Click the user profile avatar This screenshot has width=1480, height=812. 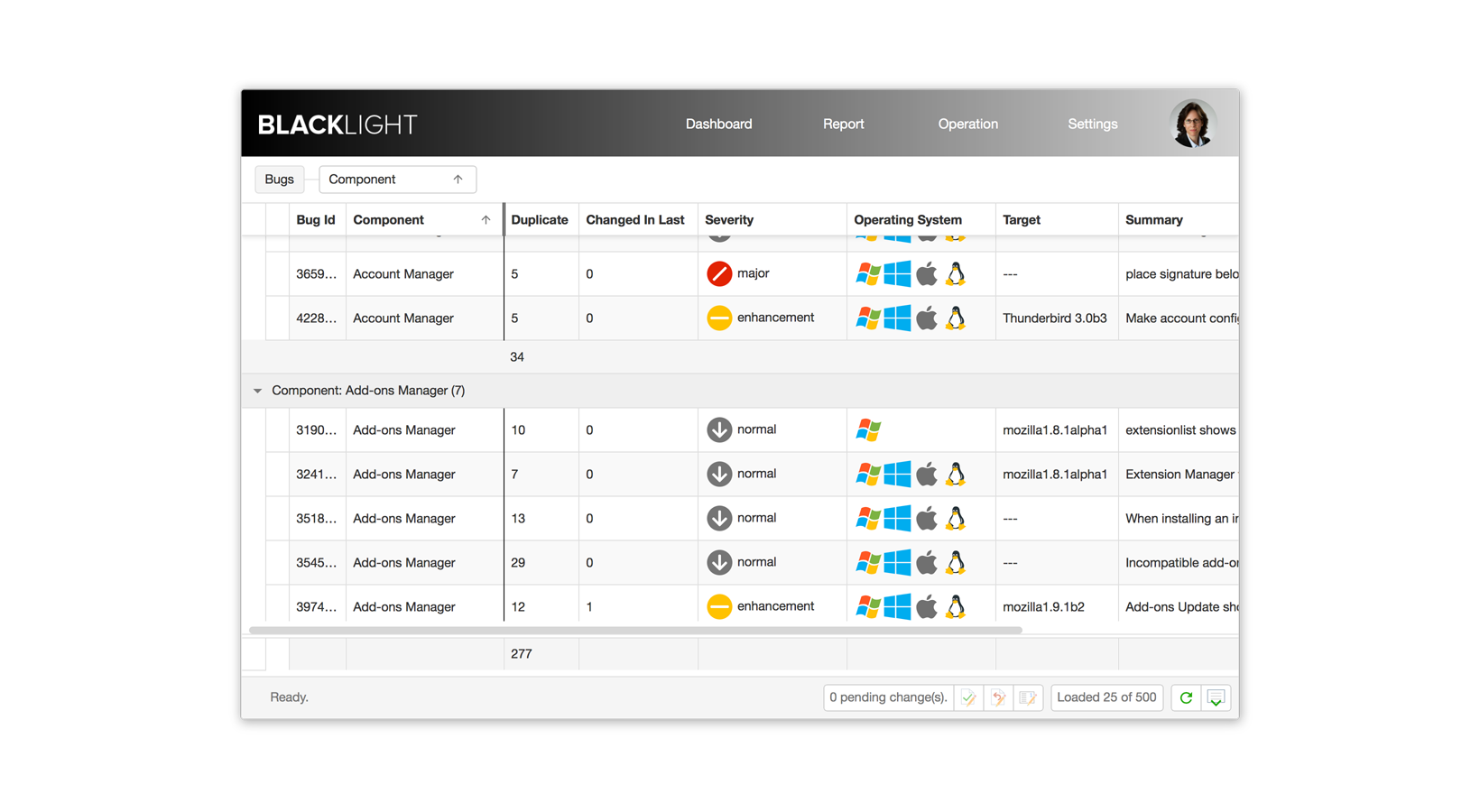point(1192,124)
